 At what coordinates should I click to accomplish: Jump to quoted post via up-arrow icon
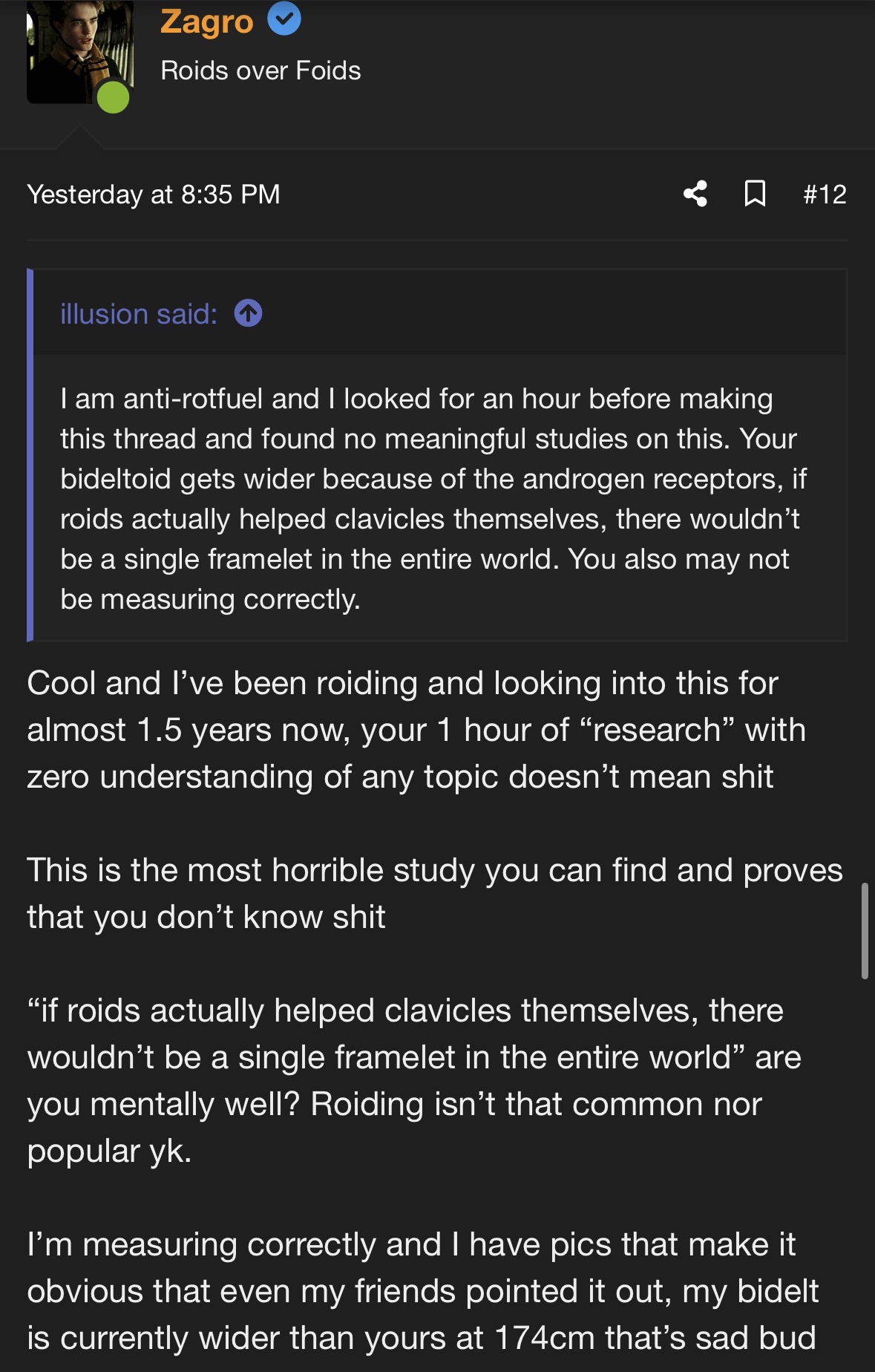click(248, 313)
